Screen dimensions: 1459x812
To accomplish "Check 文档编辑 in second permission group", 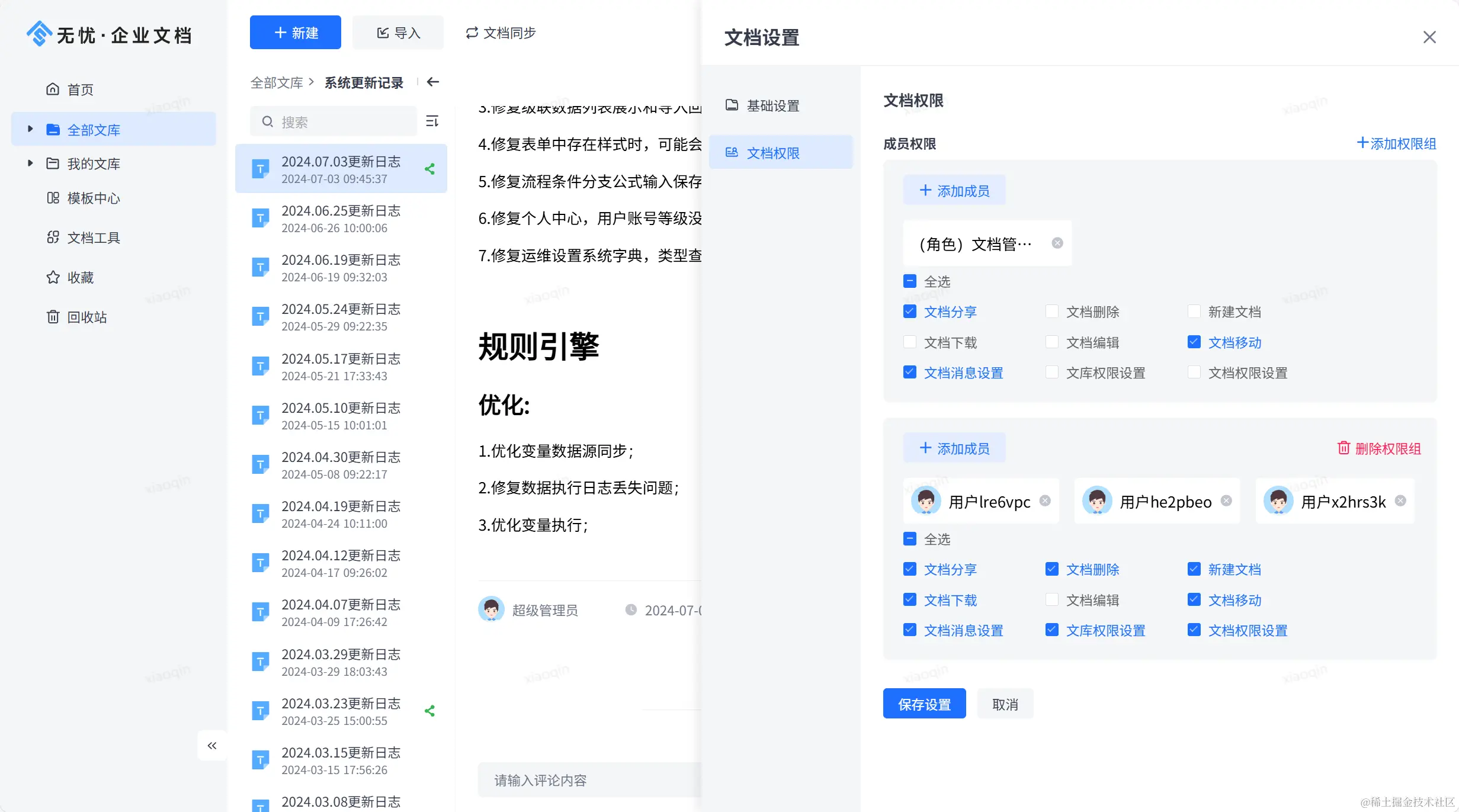I will click(1052, 600).
